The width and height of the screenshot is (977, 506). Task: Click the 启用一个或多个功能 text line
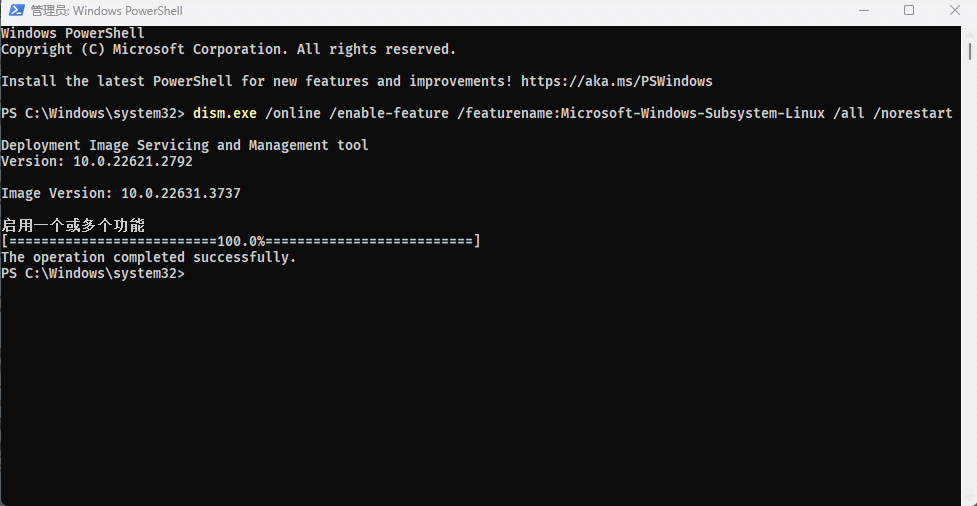point(73,225)
